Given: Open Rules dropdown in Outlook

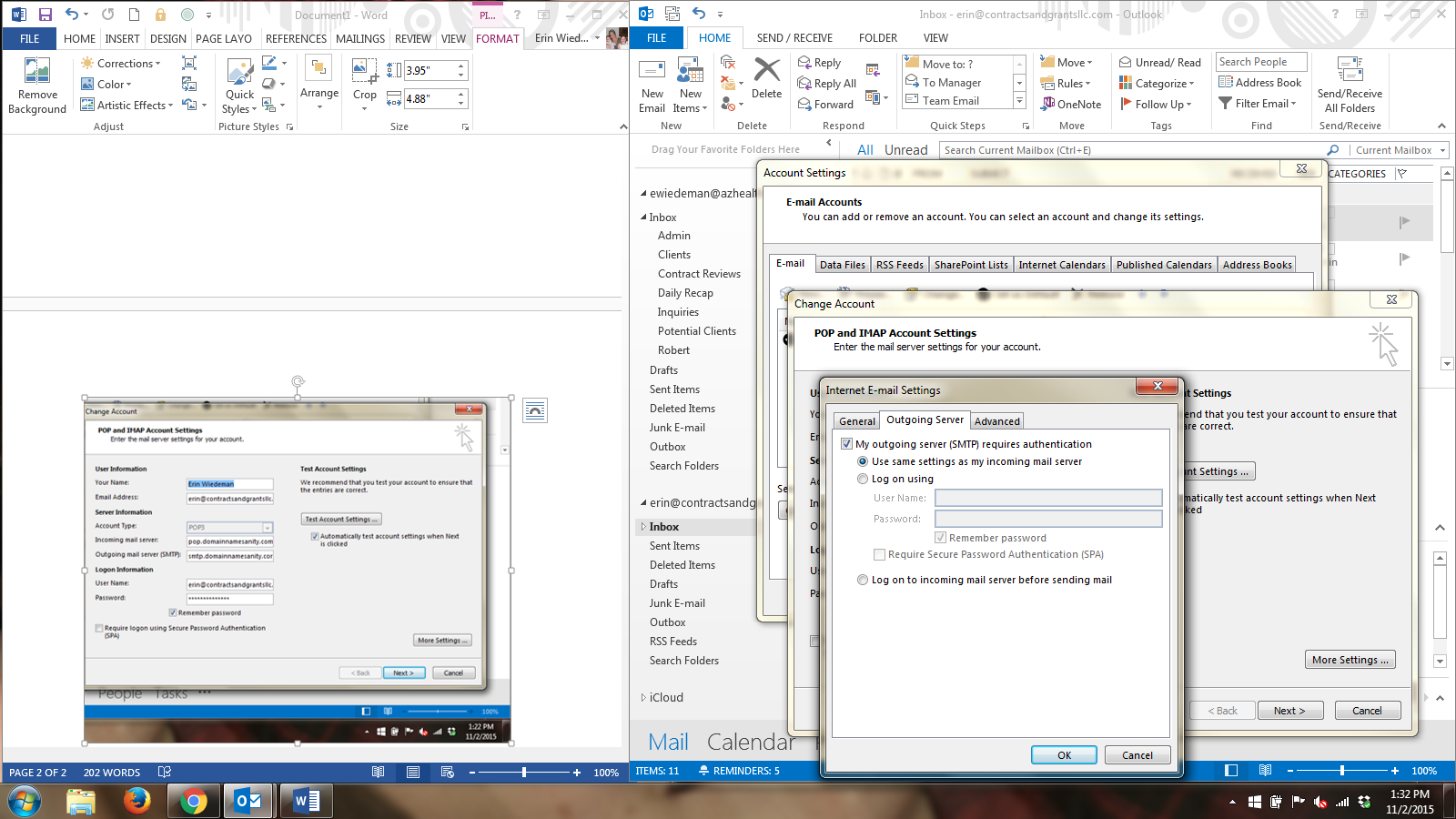Looking at the screenshot, I should click(1066, 84).
